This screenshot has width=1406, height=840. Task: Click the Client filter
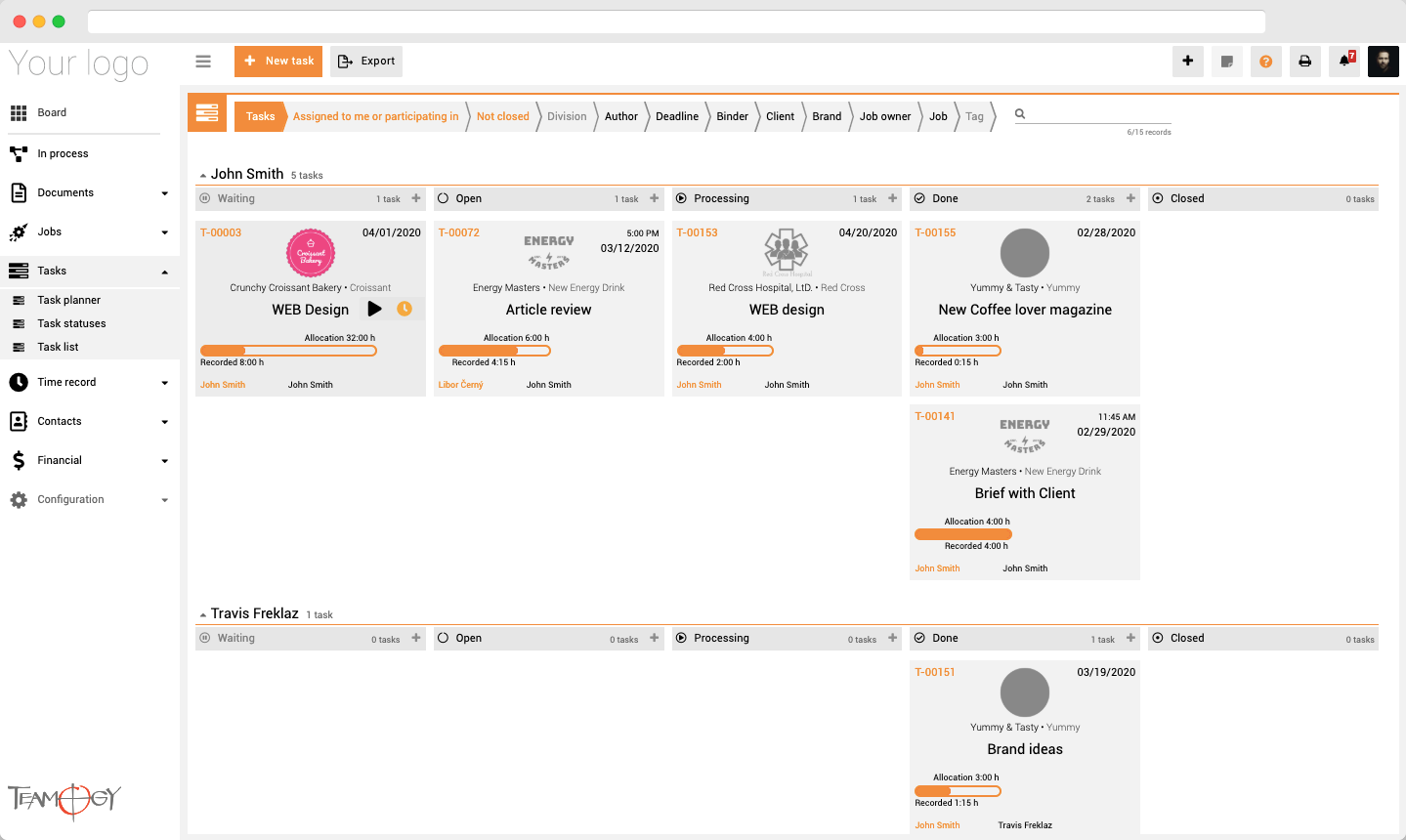coord(780,116)
